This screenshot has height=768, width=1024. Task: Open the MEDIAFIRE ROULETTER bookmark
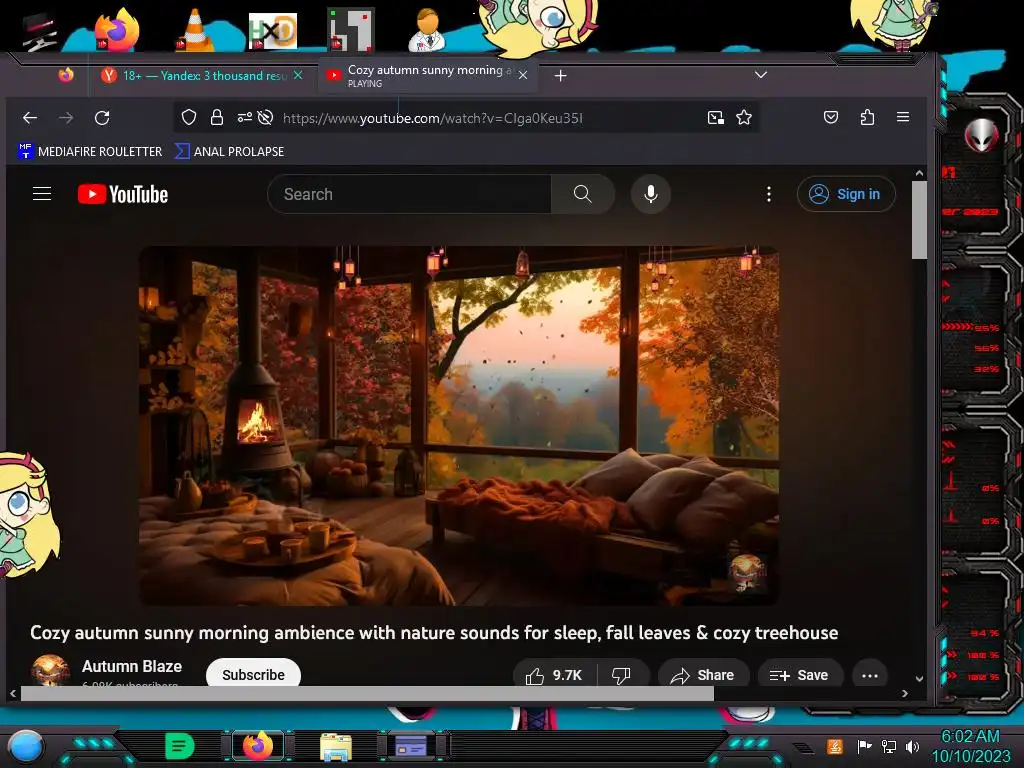90,152
